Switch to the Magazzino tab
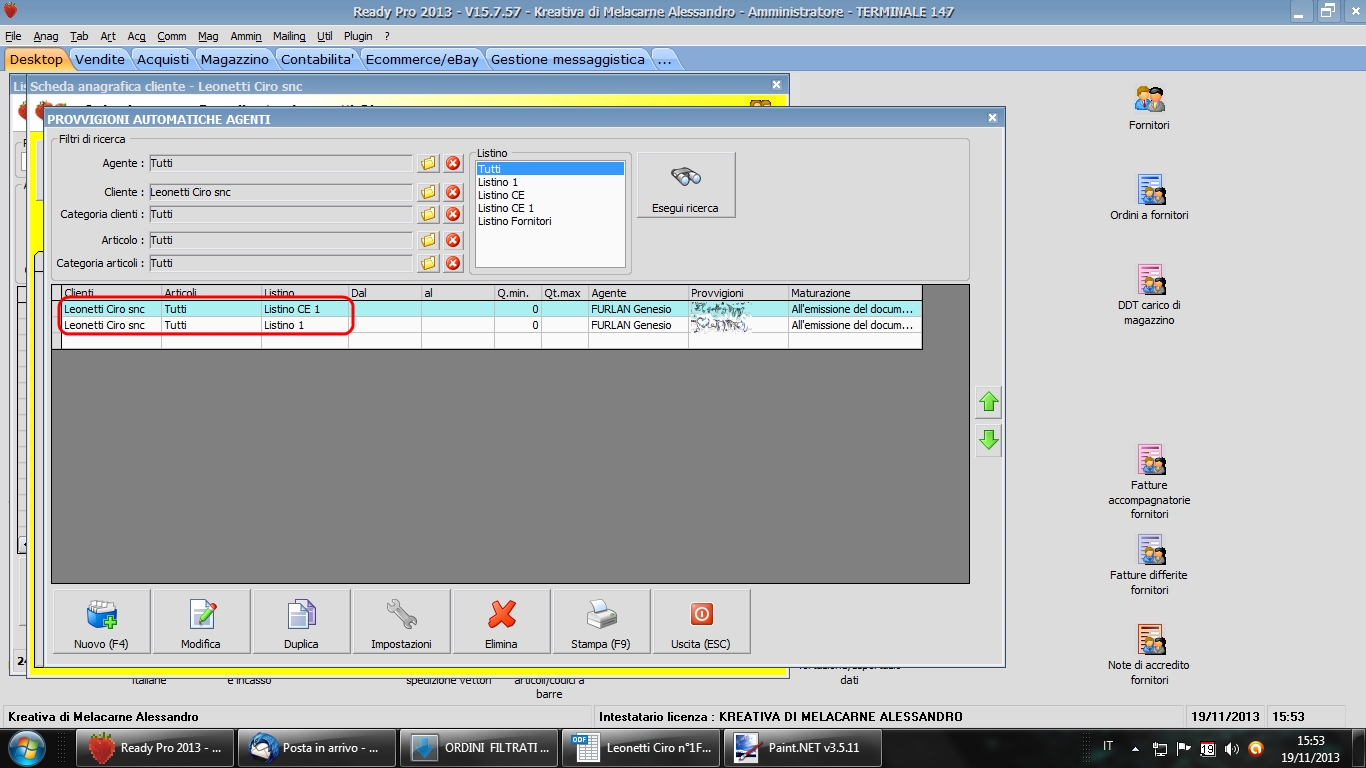The height and width of the screenshot is (768, 1366). coord(235,59)
